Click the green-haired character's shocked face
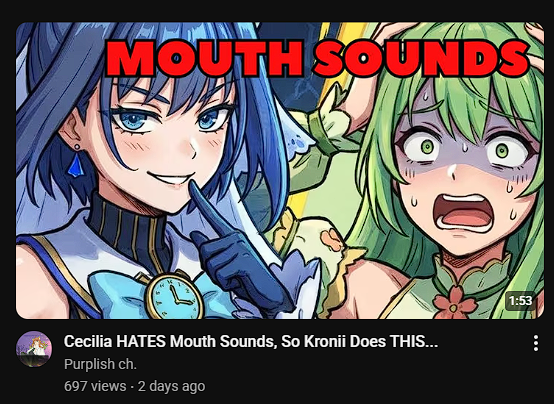 point(466,170)
